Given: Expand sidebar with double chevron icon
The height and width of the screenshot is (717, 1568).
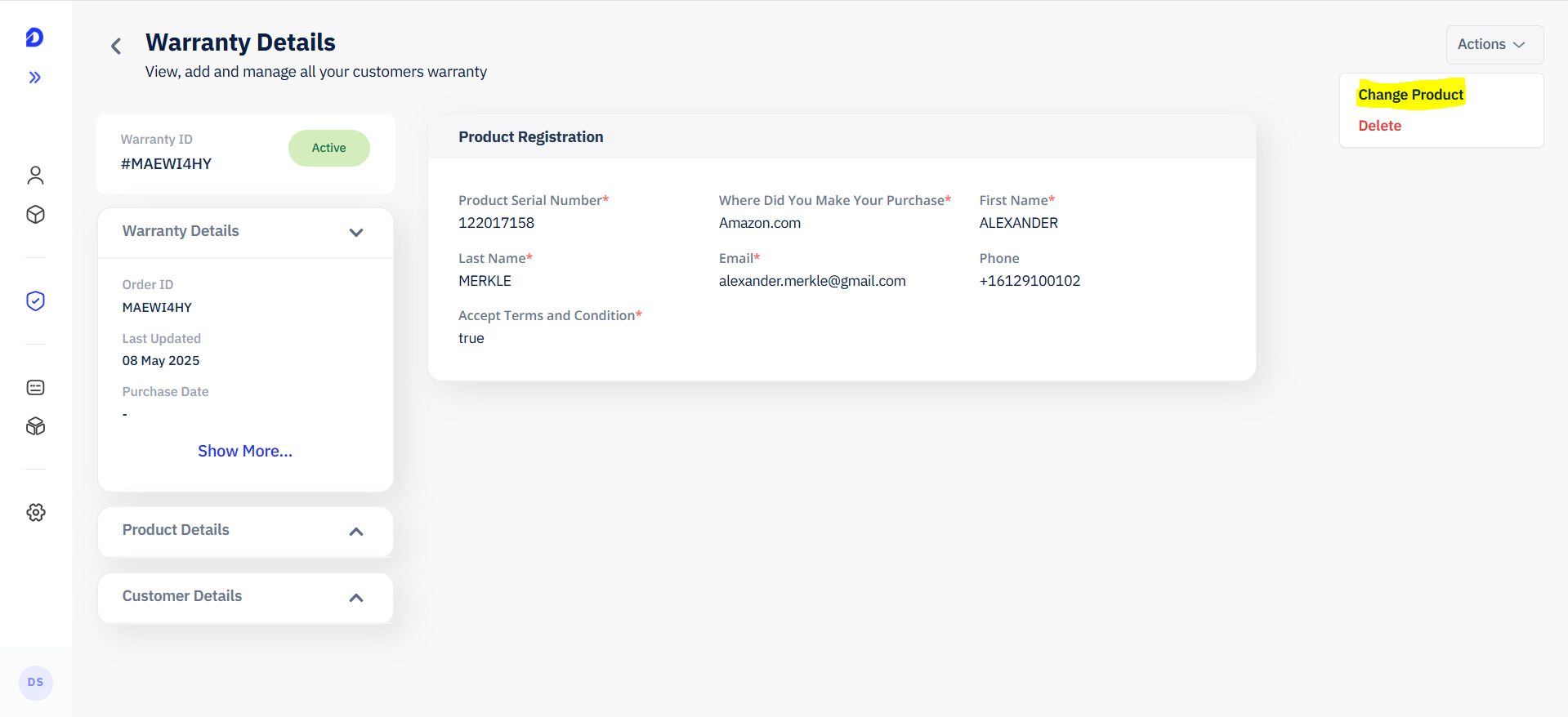Looking at the screenshot, I should pos(34,78).
